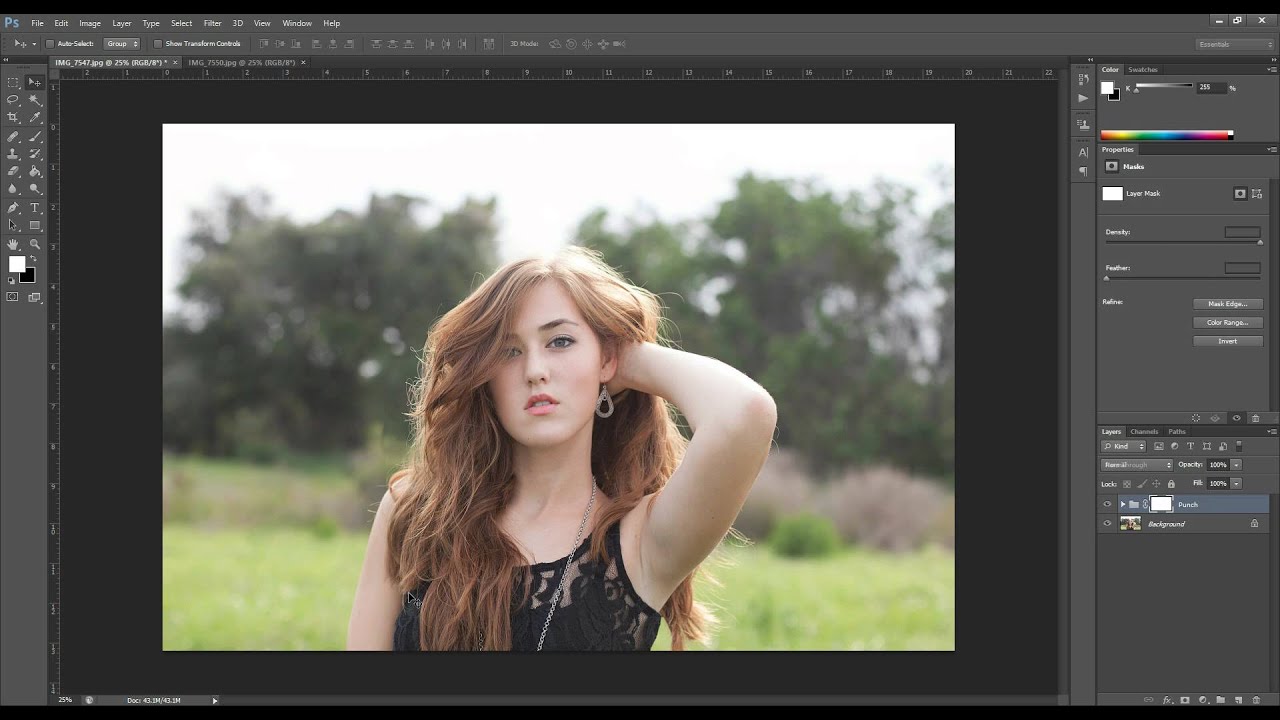Select the Pen tool

pos(13,207)
